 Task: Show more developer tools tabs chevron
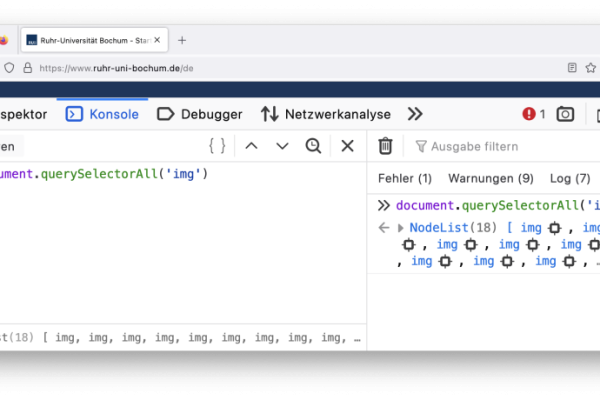415,114
